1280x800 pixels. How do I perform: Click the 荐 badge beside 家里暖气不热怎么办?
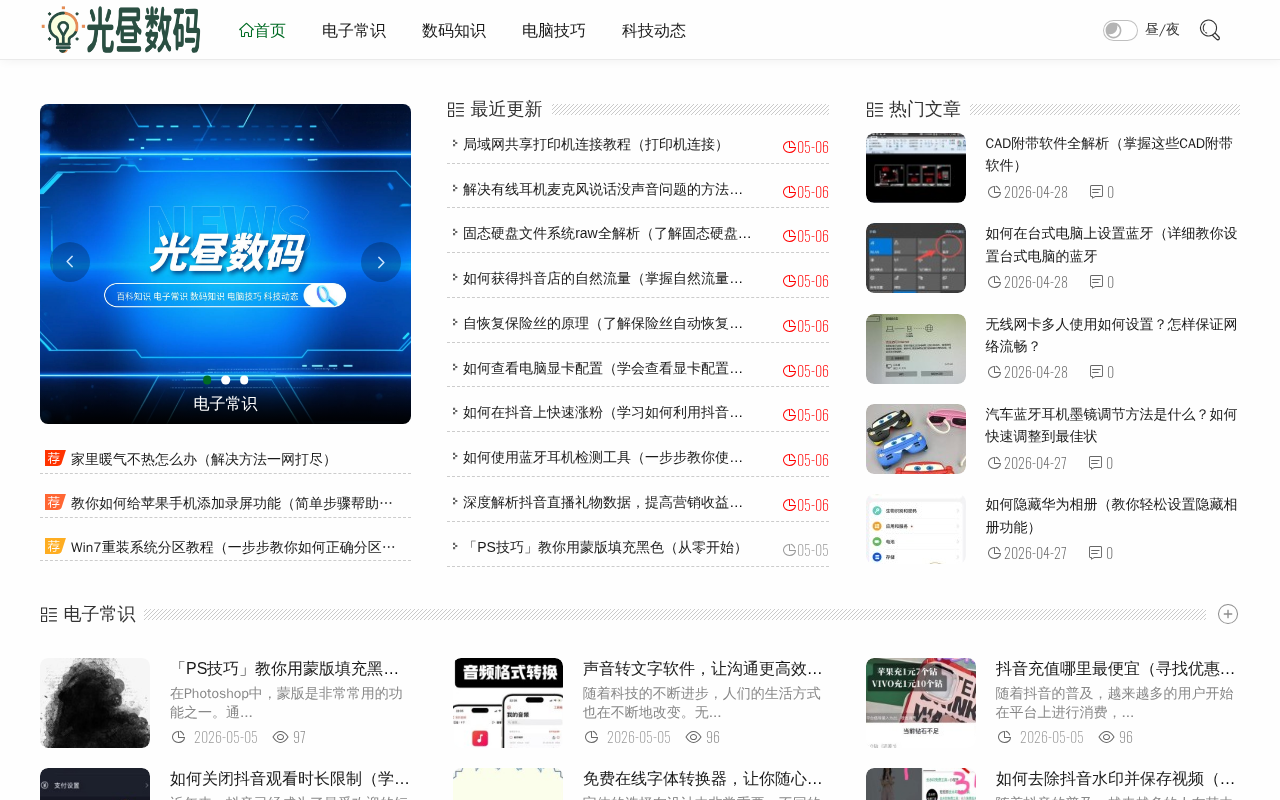(x=55, y=458)
